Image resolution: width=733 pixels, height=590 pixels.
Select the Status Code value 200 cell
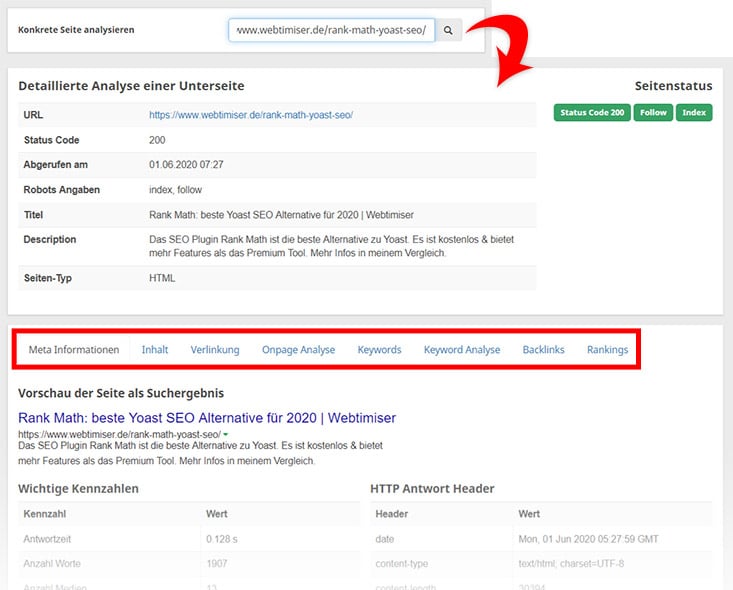tap(157, 140)
